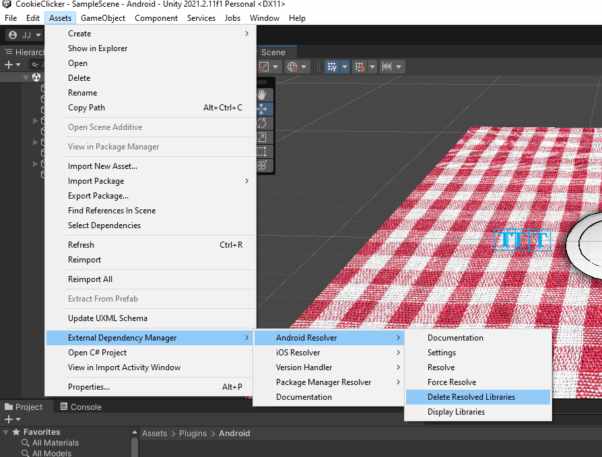Expand Import Package submenu
Screen dimensions: 602x457
150,181
